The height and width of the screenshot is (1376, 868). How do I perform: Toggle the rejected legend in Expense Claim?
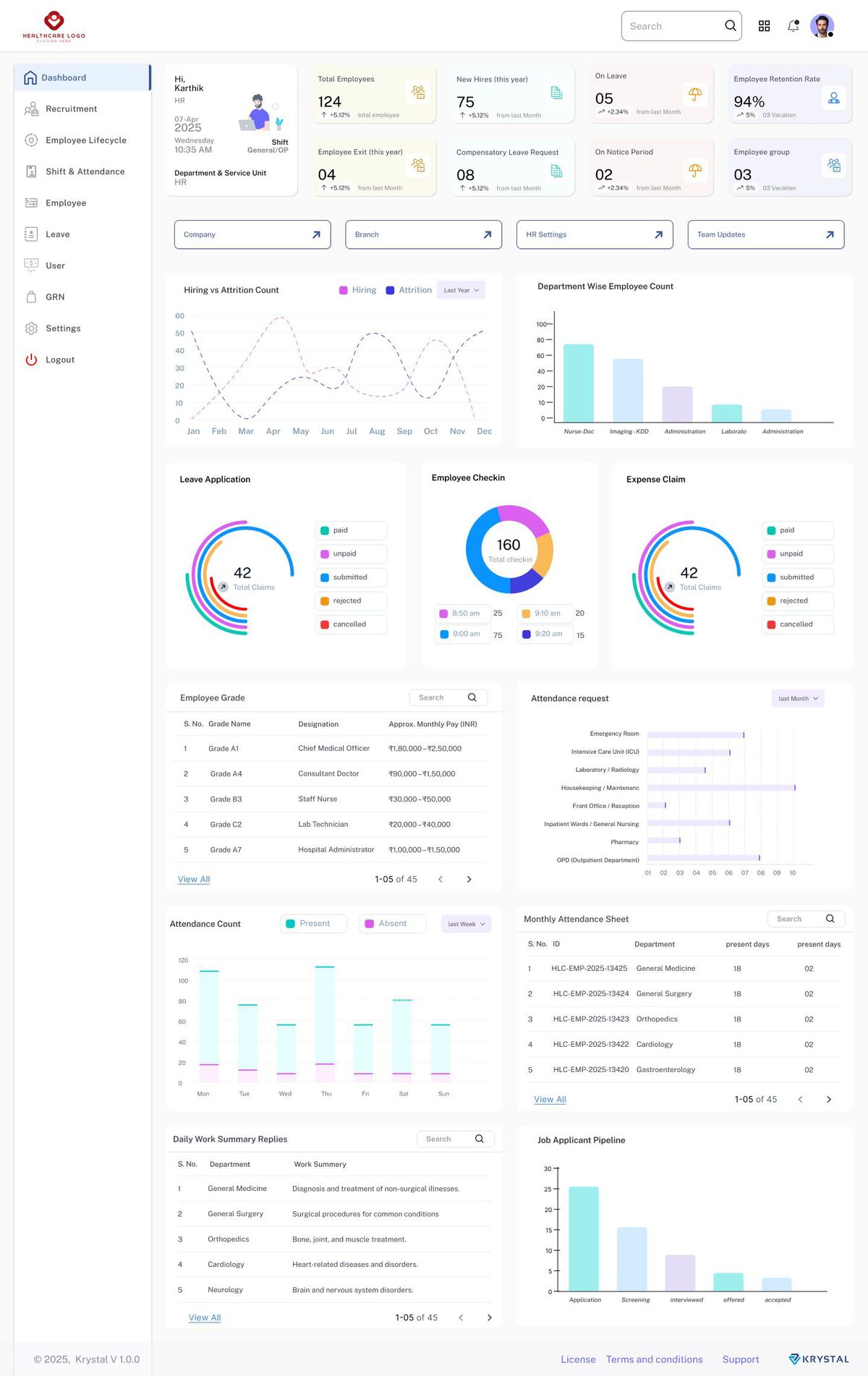[x=798, y=600]
